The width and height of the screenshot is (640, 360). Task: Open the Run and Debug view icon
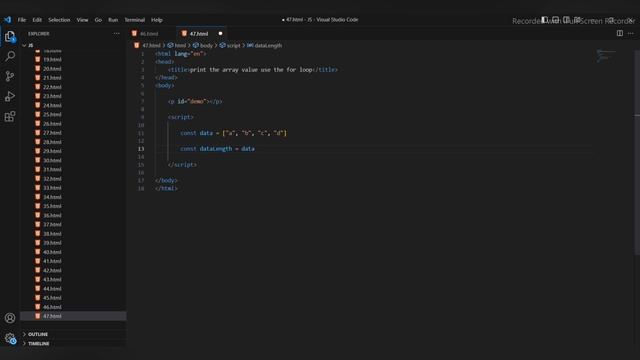coord(10,96)
